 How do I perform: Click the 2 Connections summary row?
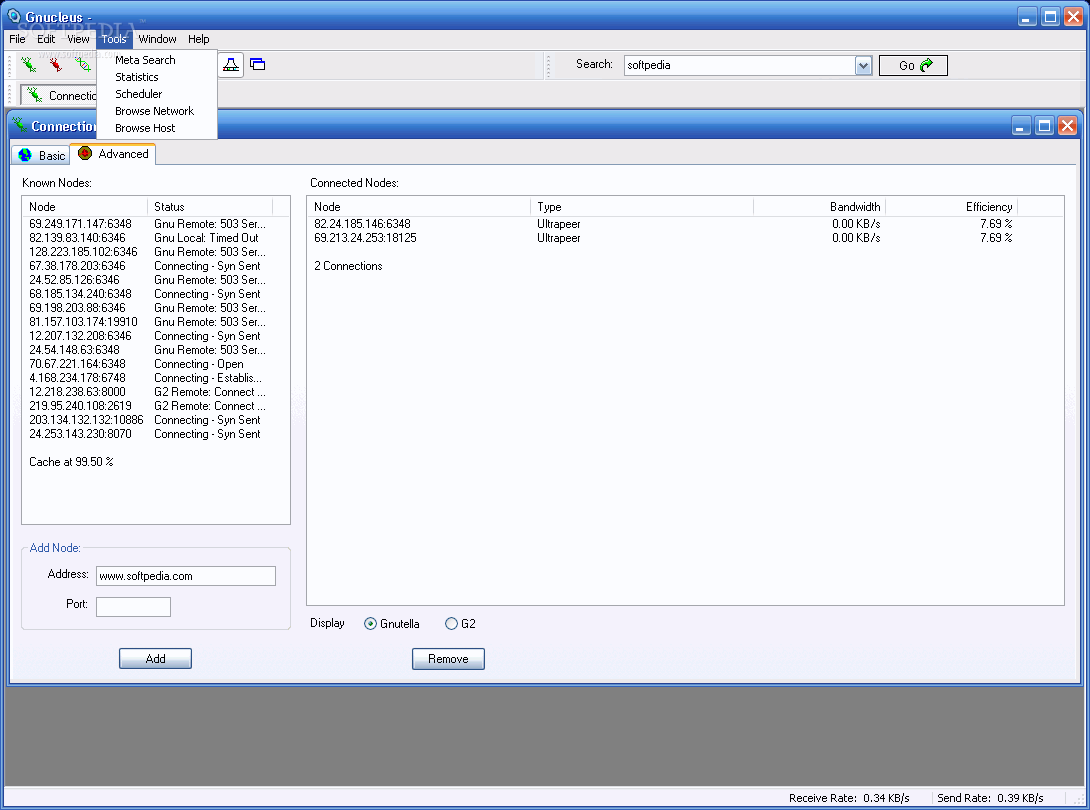(x=348, y=266)
